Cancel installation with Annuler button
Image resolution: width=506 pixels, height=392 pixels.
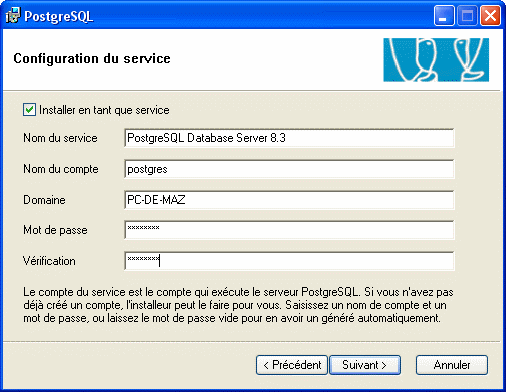452,365
